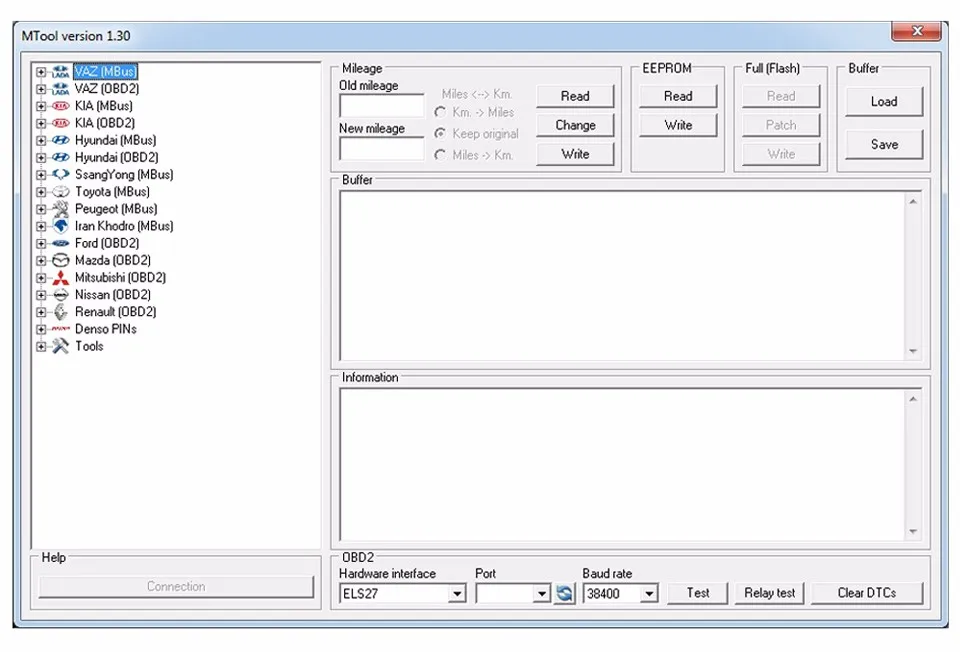960x652 pixels.
Task: Click the Renault logo icon
Action: 60,312
